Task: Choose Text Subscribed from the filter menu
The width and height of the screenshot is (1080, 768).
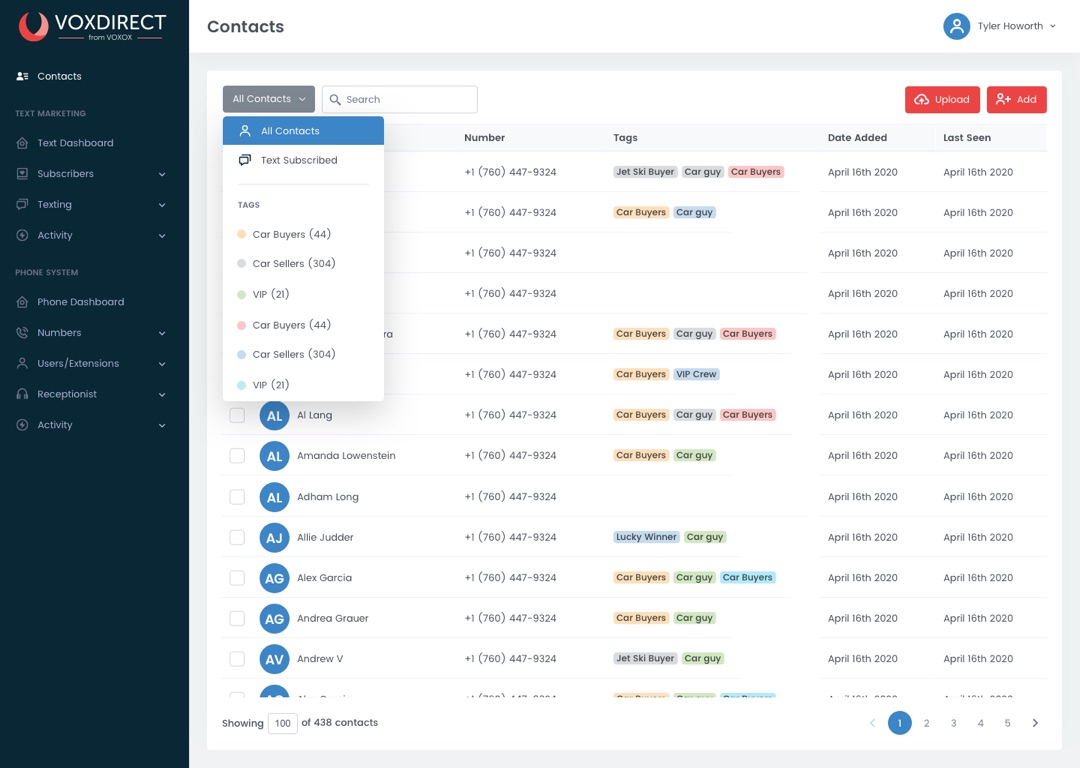Action: 298,160
